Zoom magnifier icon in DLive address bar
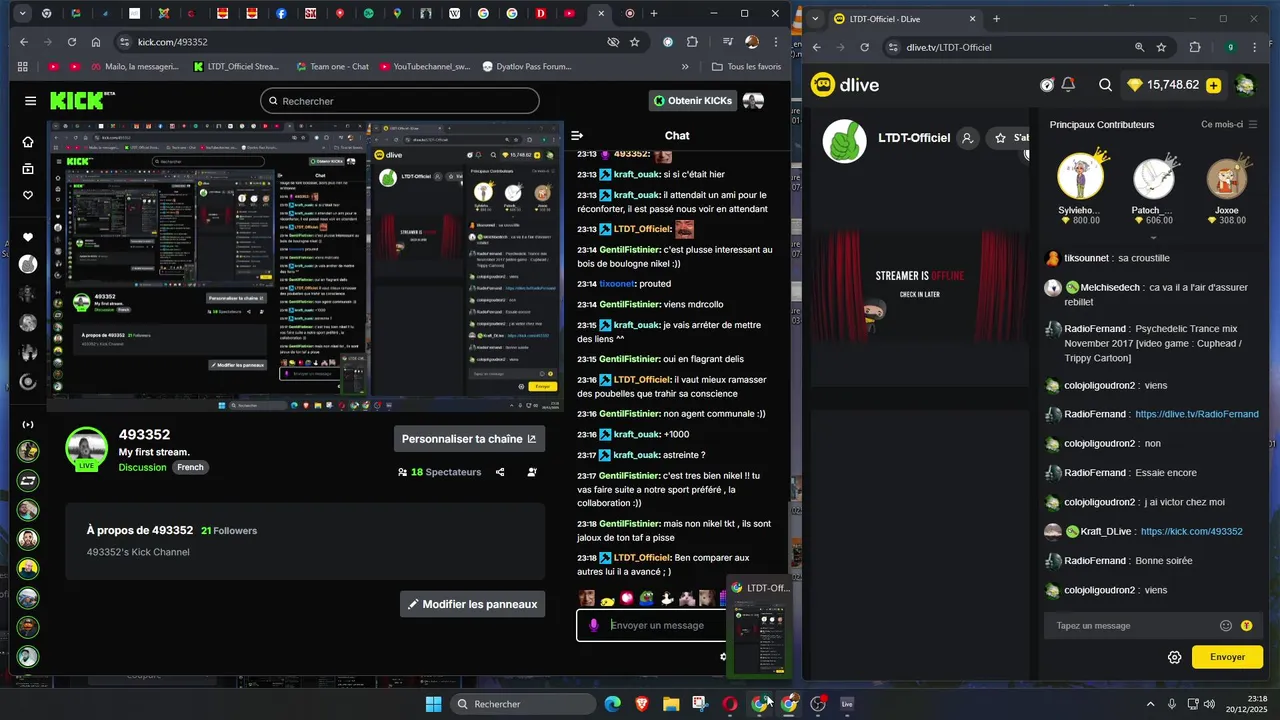The height and width of the screenshot is (720, 1280). pyautogui.click(x=1139, y=47)
